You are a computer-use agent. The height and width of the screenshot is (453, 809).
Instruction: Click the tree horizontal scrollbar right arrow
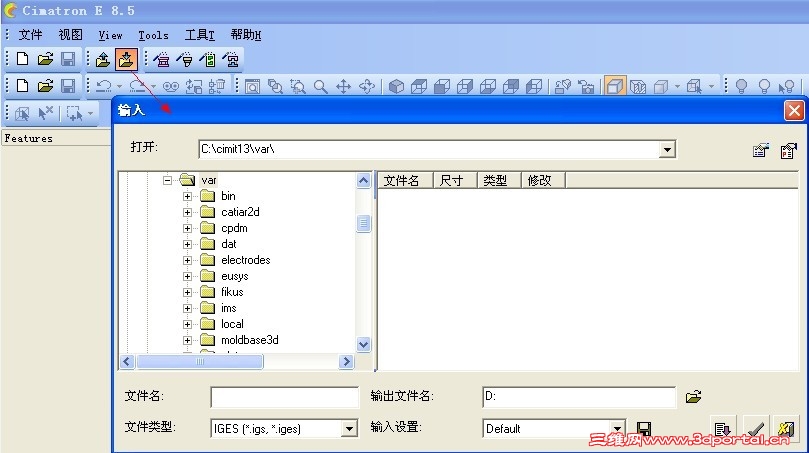click(346, 362)
